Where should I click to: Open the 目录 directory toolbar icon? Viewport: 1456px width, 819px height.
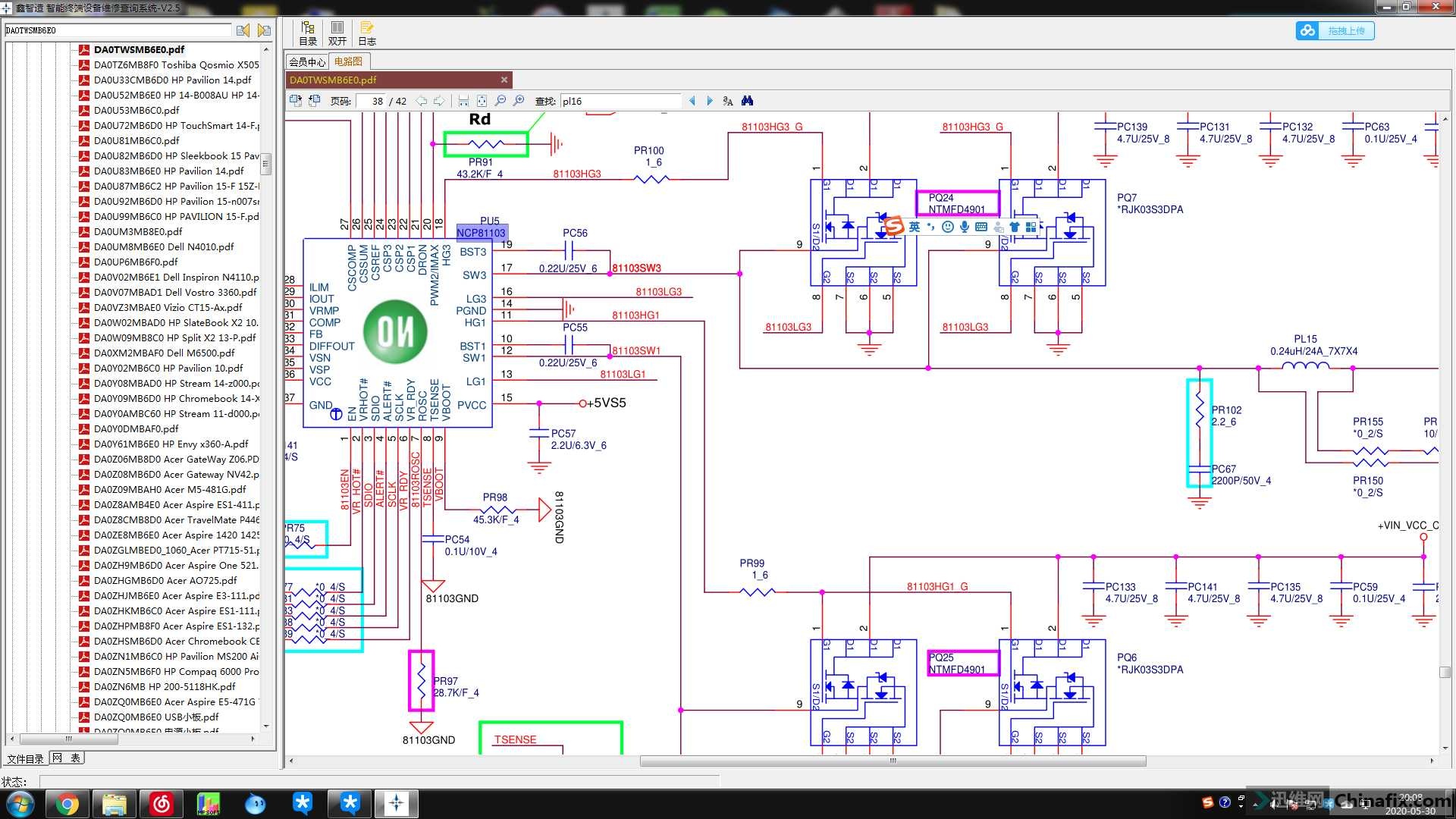308,33
